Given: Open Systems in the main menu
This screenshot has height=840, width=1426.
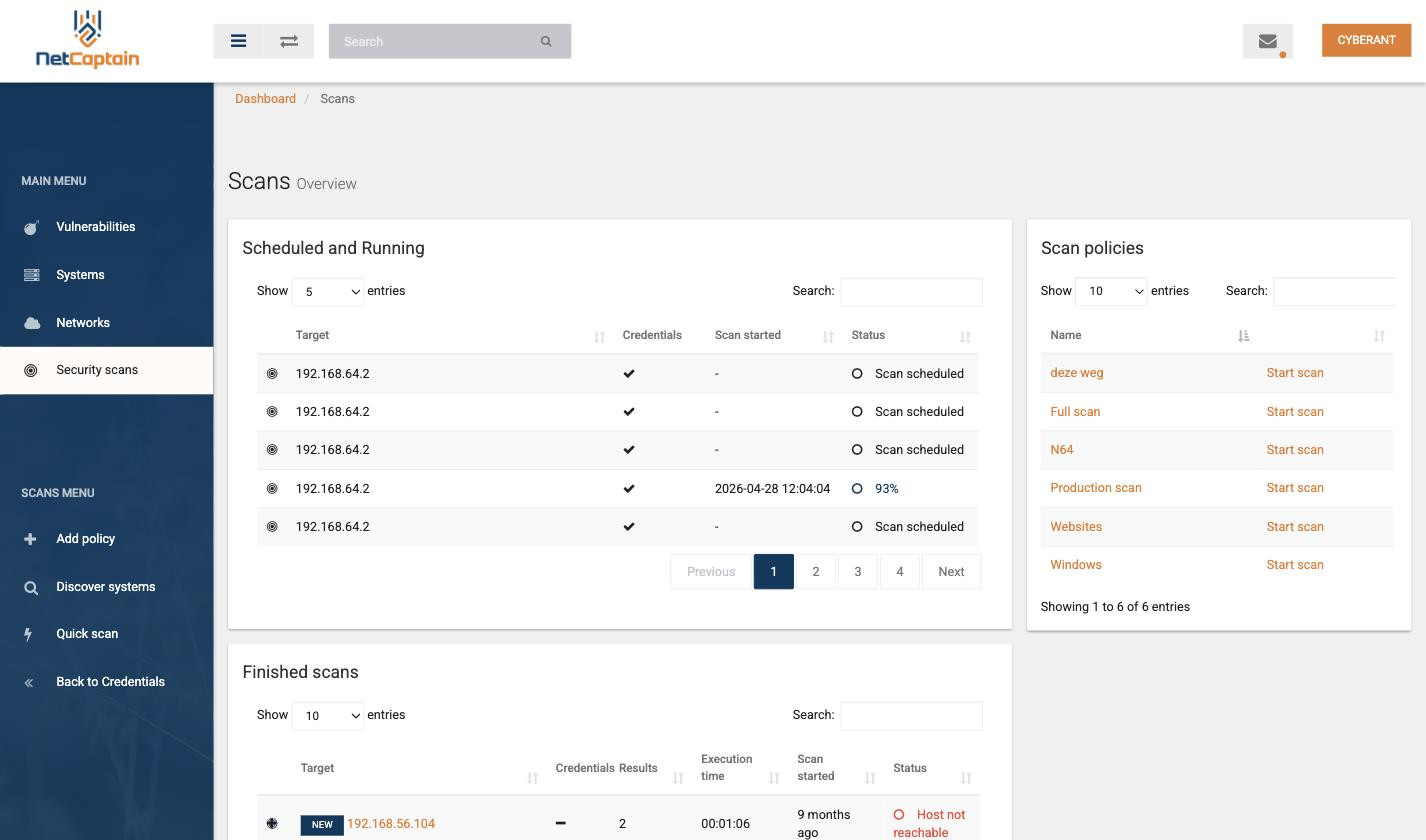Looking at the screenshot, I should point(80,275).
